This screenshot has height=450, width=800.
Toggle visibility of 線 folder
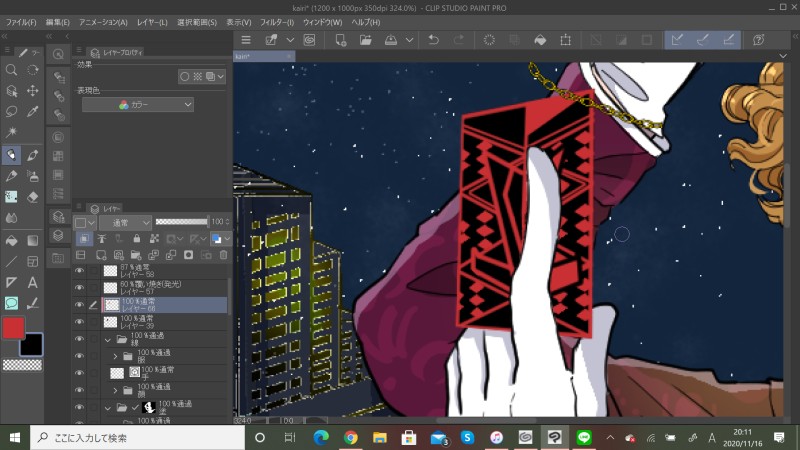tap(79, 339)
